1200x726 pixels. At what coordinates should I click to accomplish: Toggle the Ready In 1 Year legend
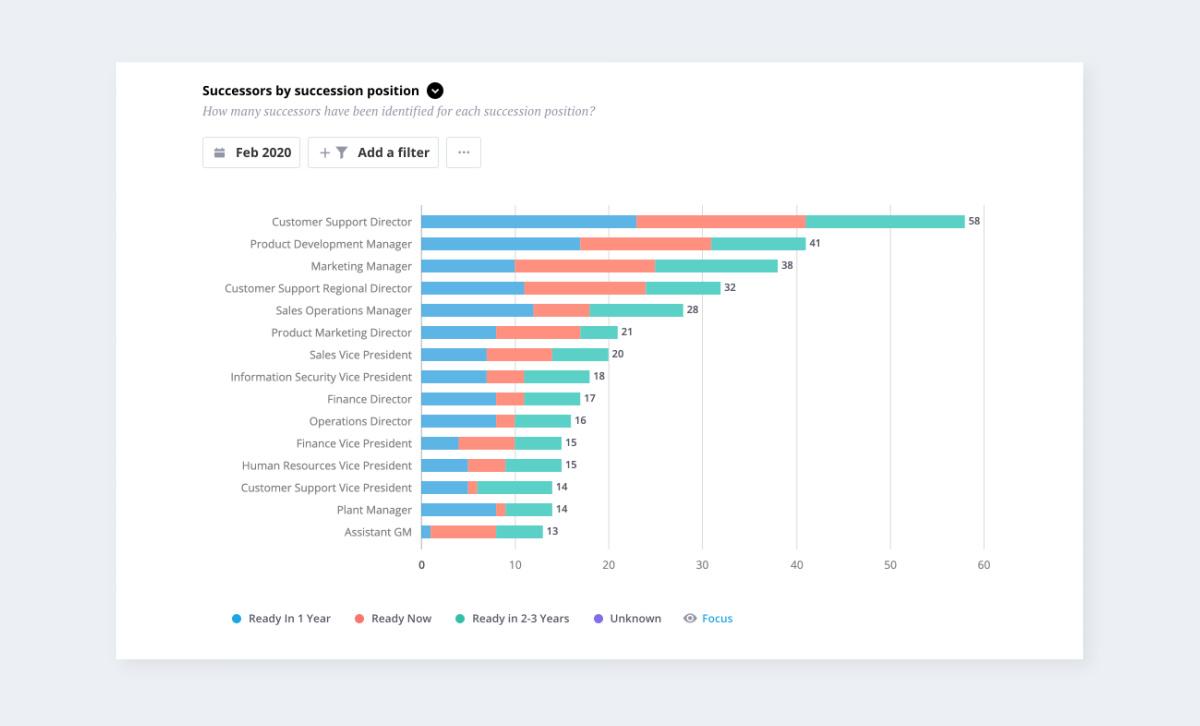pos(281,618)
